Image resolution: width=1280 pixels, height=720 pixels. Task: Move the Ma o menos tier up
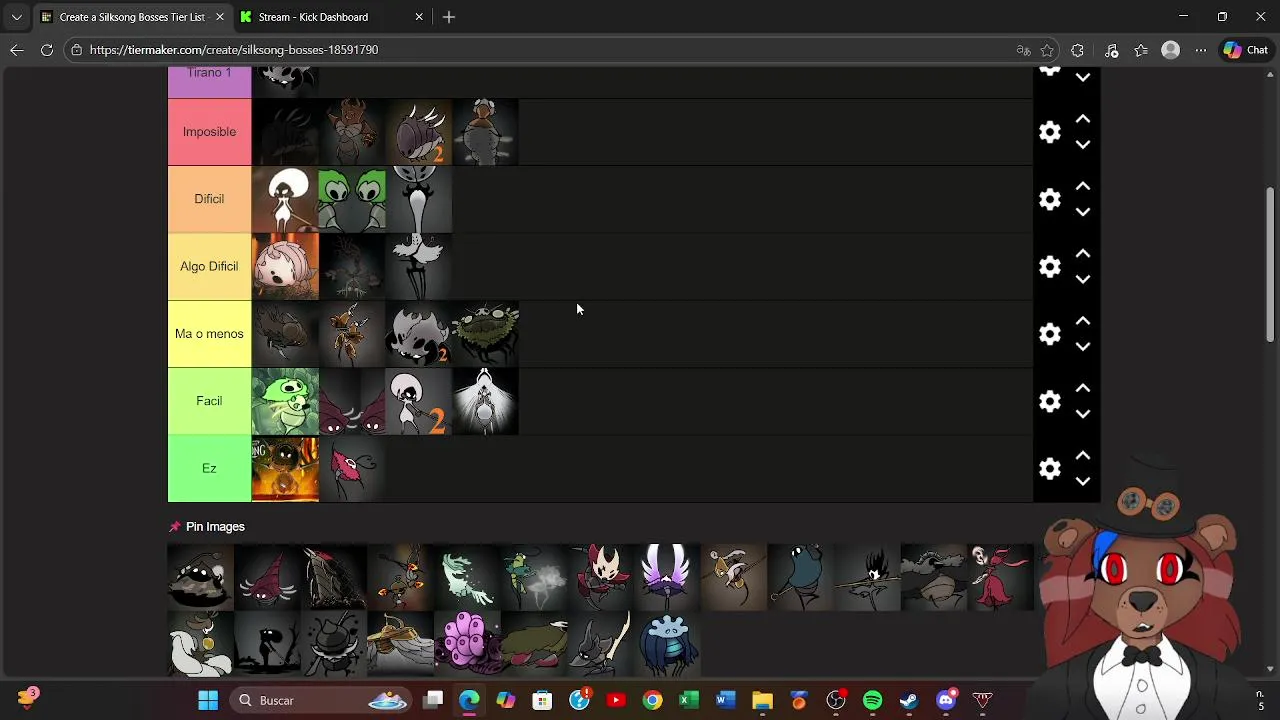click(x=1082, y=321)
